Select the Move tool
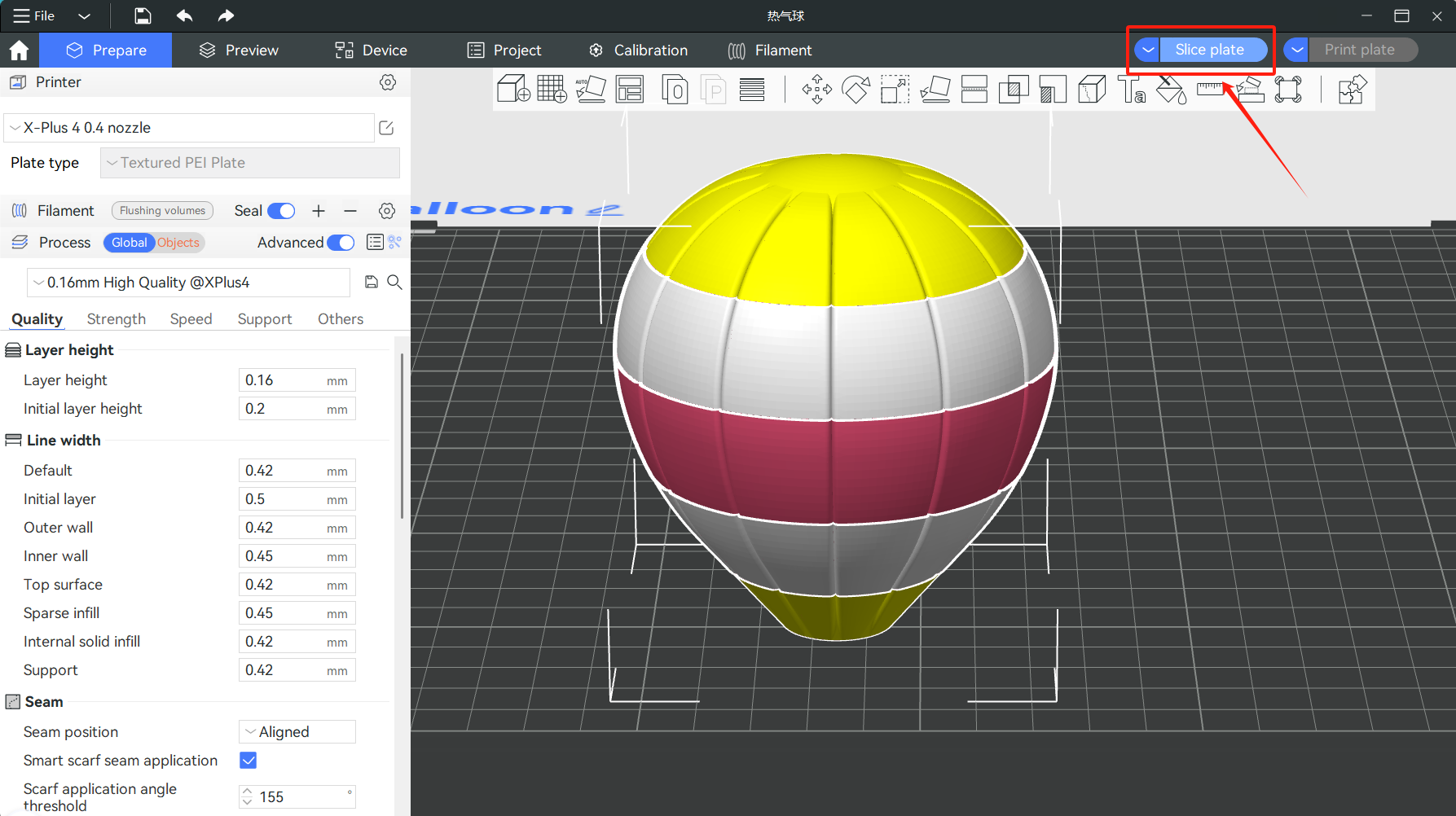Screen dimensions: 1456x816 [816, 89]
